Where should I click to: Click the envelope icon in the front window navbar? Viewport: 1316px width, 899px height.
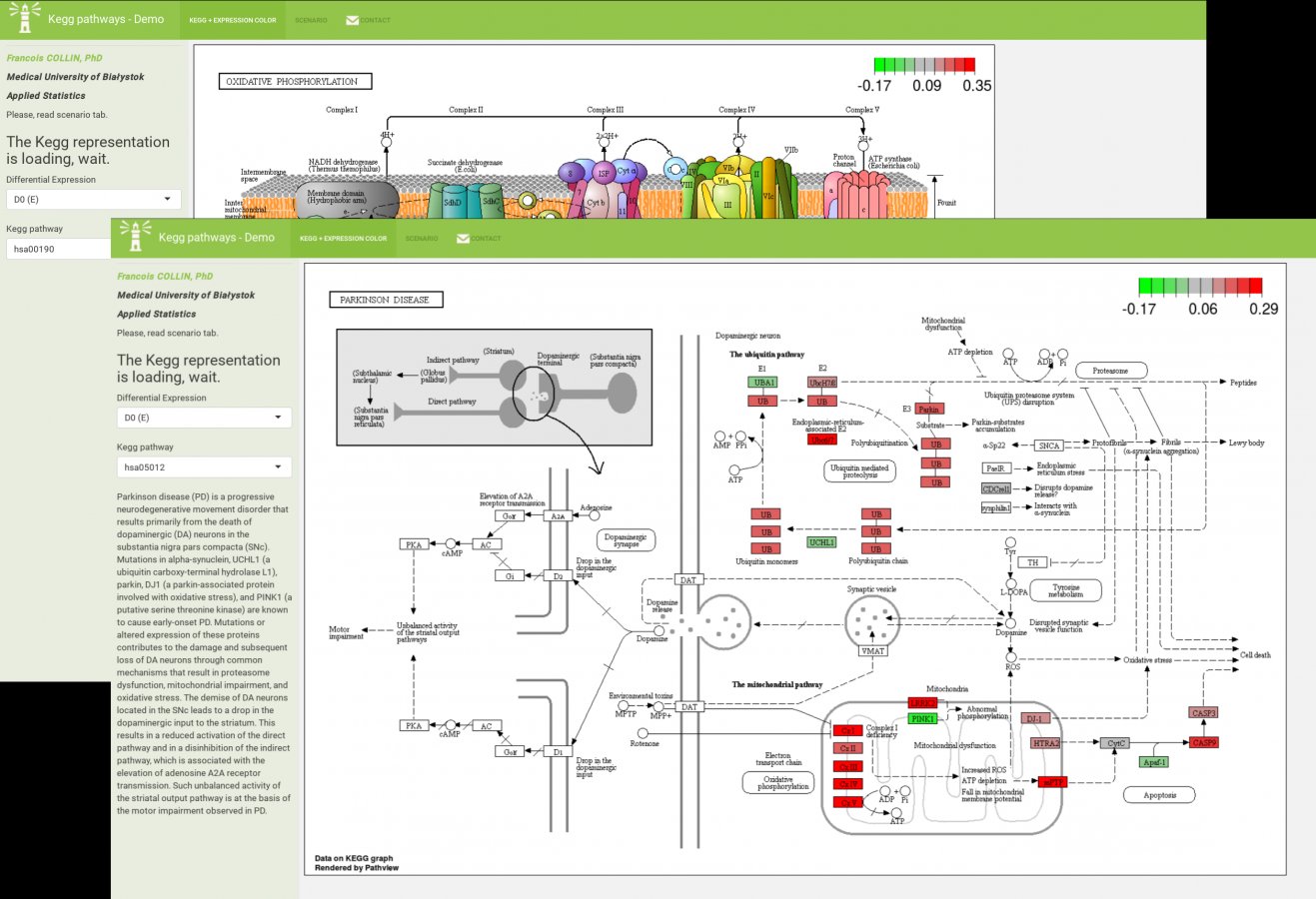coord(463,239)
